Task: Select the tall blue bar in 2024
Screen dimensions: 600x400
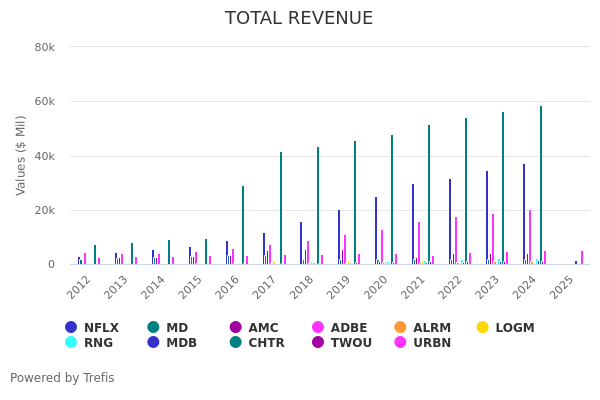Action: point(523,214)
